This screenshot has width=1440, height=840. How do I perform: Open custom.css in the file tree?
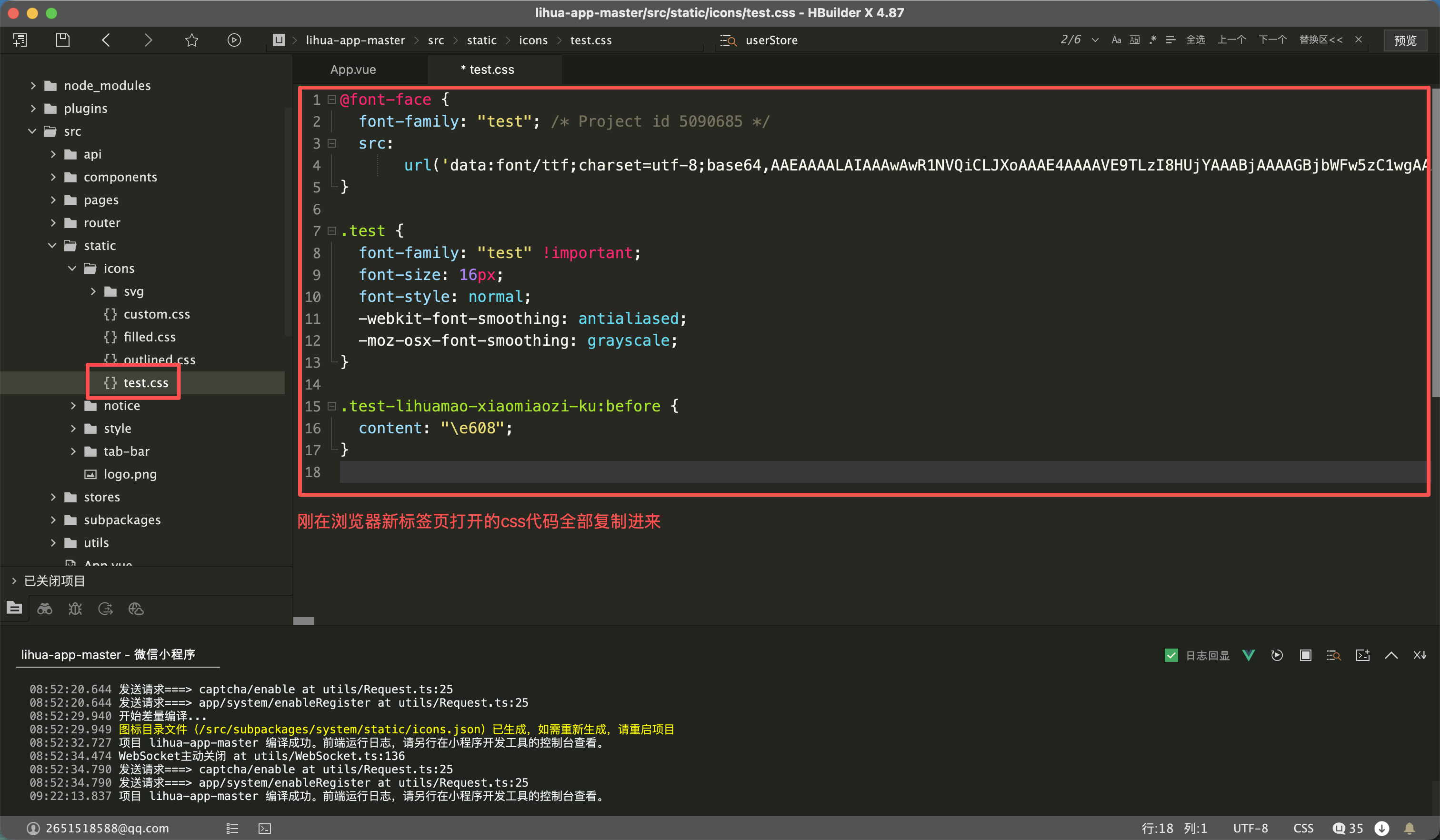point(157,314)
